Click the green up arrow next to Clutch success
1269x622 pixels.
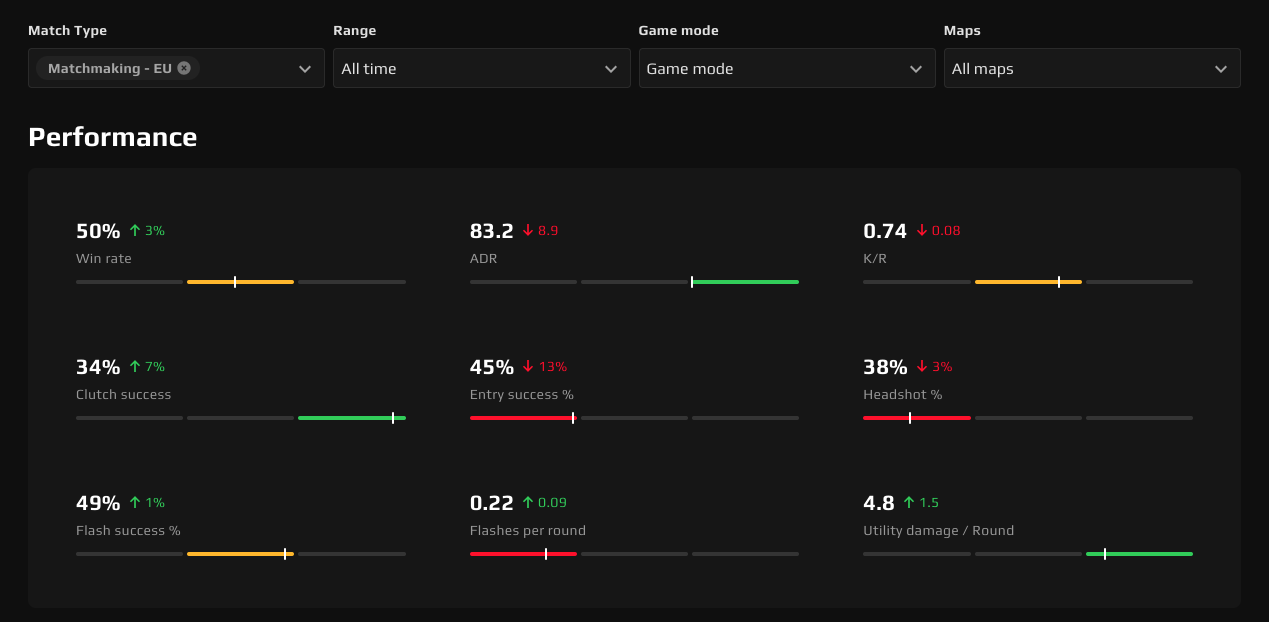135,367
